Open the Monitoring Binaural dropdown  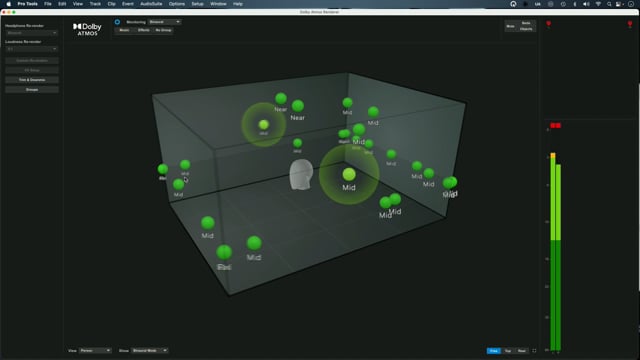click(x=164, y=22)
